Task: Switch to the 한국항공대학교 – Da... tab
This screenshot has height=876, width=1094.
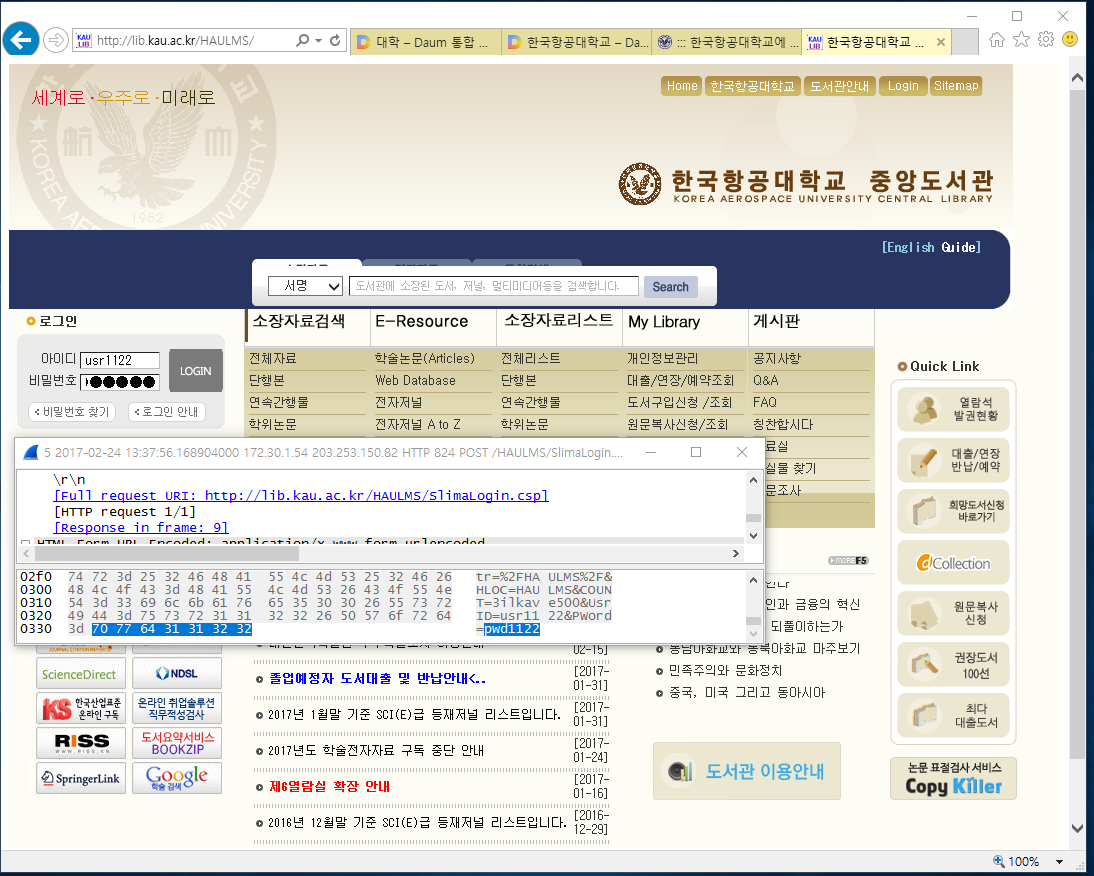Action: tap(577, 42)
